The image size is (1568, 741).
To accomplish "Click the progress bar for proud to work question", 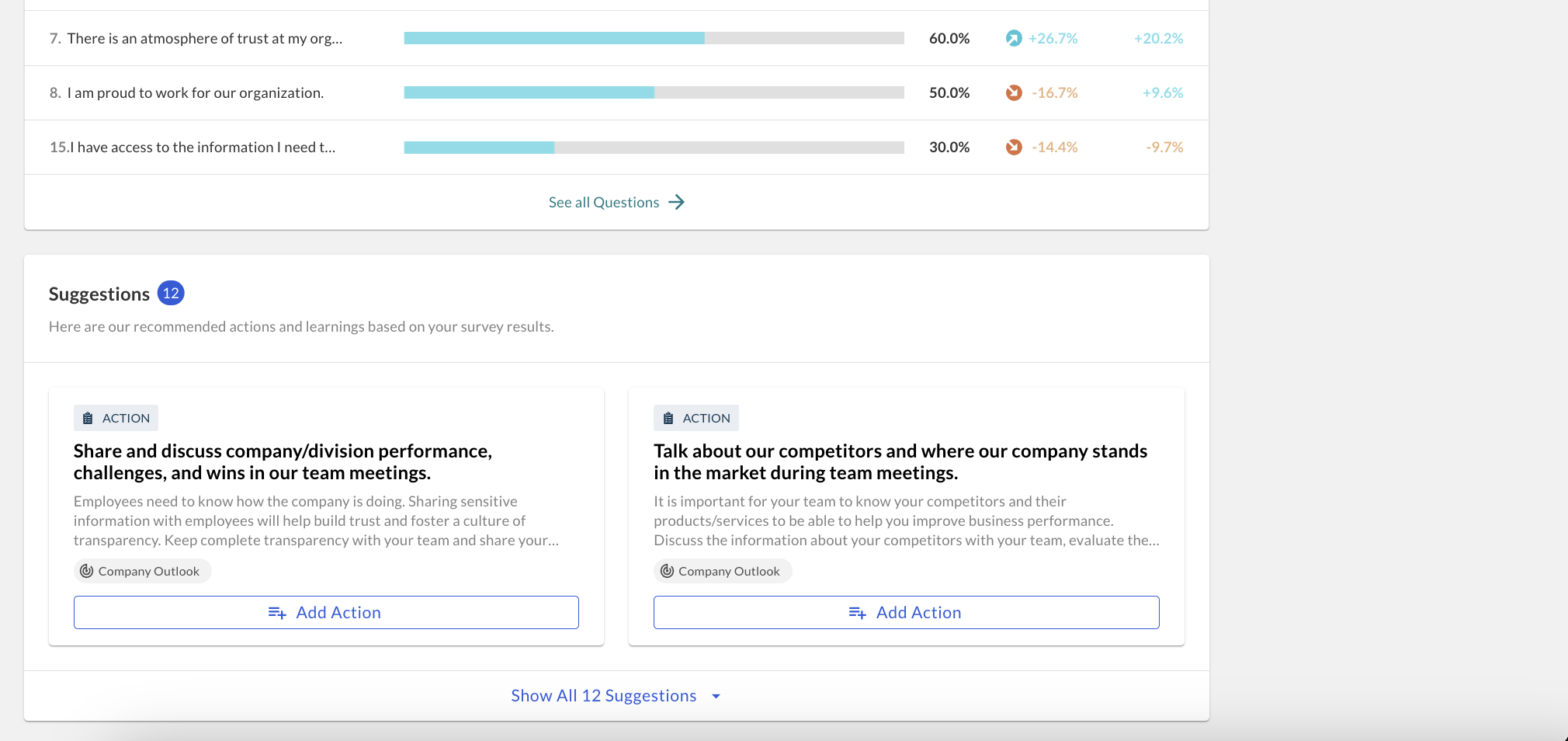I will tap(654, 92).
